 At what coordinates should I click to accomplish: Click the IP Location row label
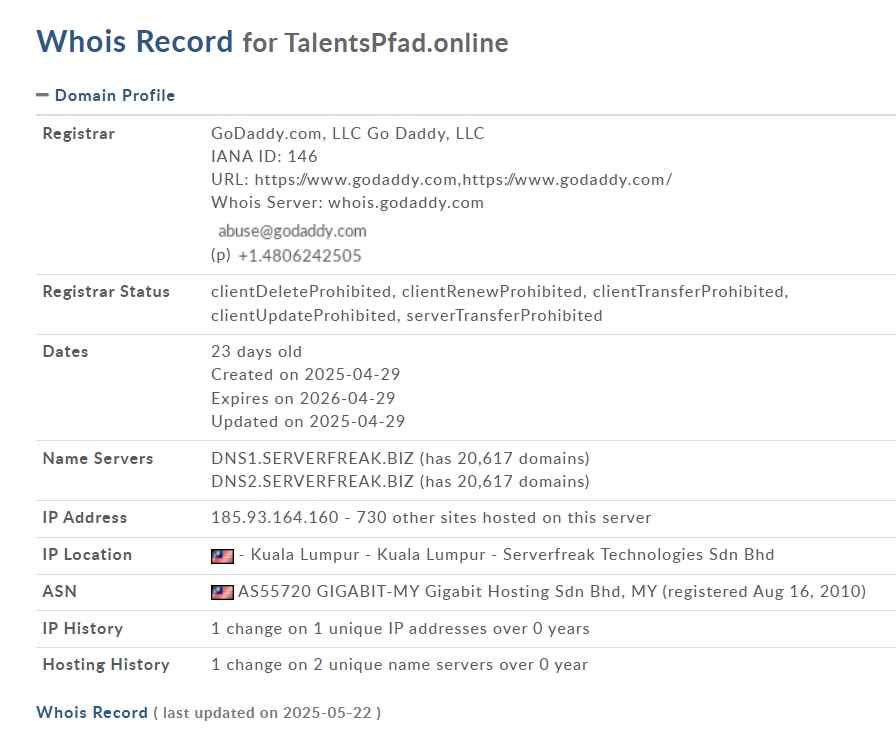[87, 555]
